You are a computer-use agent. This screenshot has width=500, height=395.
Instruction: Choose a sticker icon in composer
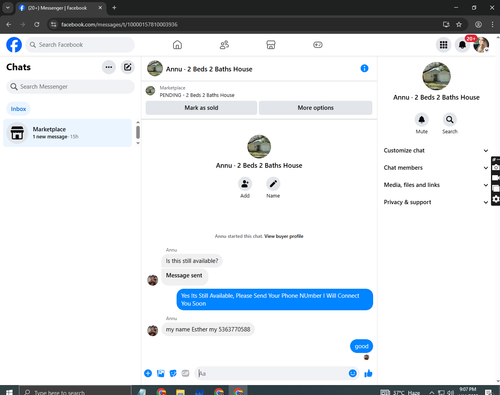[x=173, y=373]
